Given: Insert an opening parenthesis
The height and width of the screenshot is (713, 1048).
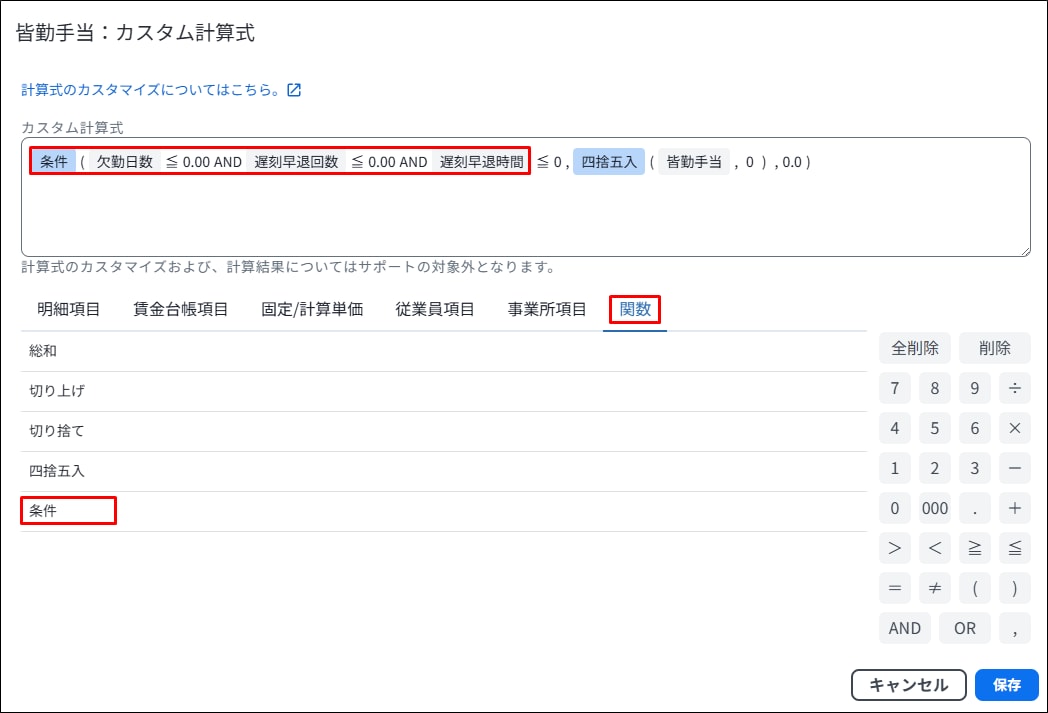Looking at the screenshot, I should click(974, 588).
